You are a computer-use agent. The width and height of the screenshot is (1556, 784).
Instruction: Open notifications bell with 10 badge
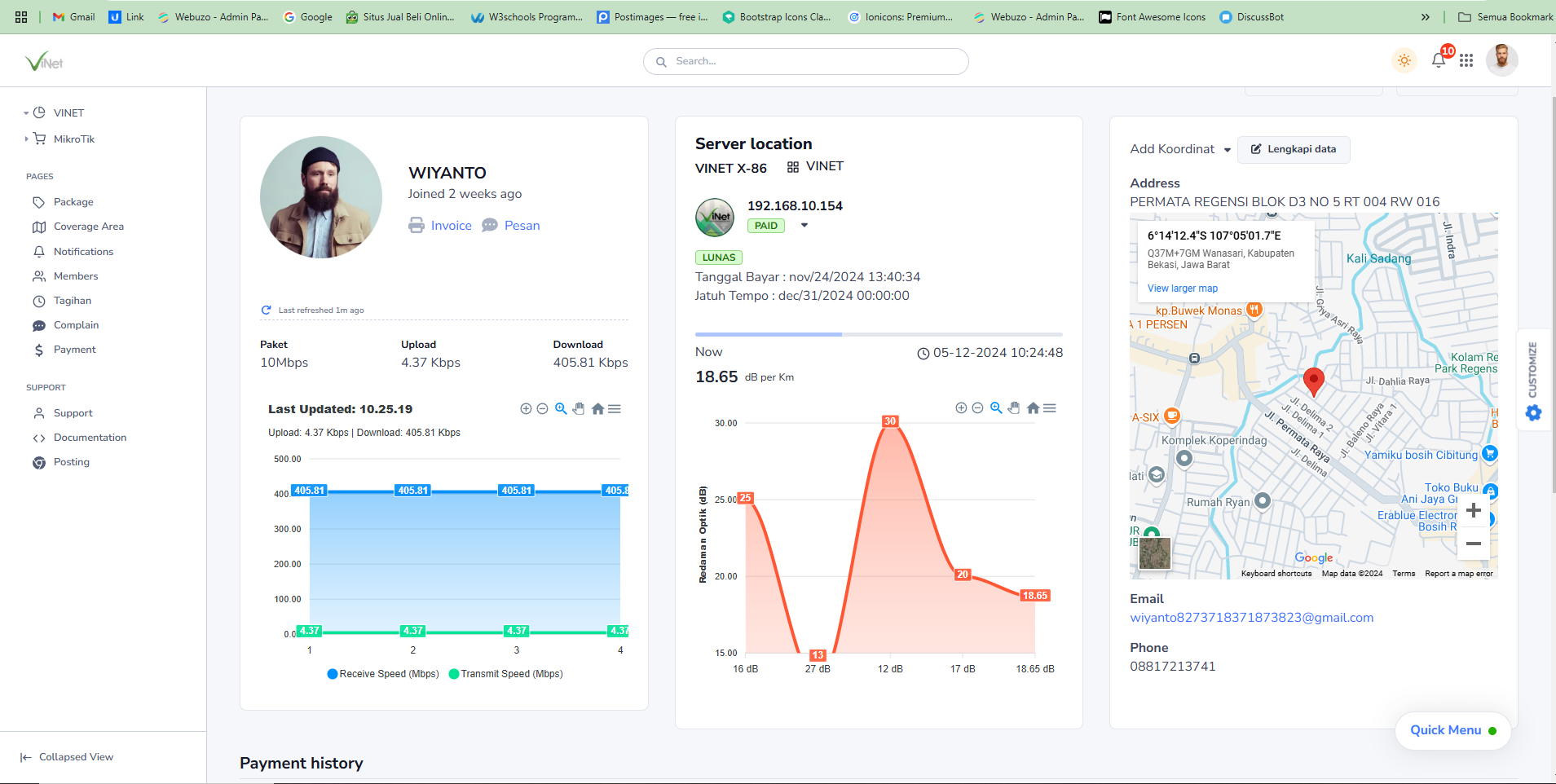click(1439, 59)
